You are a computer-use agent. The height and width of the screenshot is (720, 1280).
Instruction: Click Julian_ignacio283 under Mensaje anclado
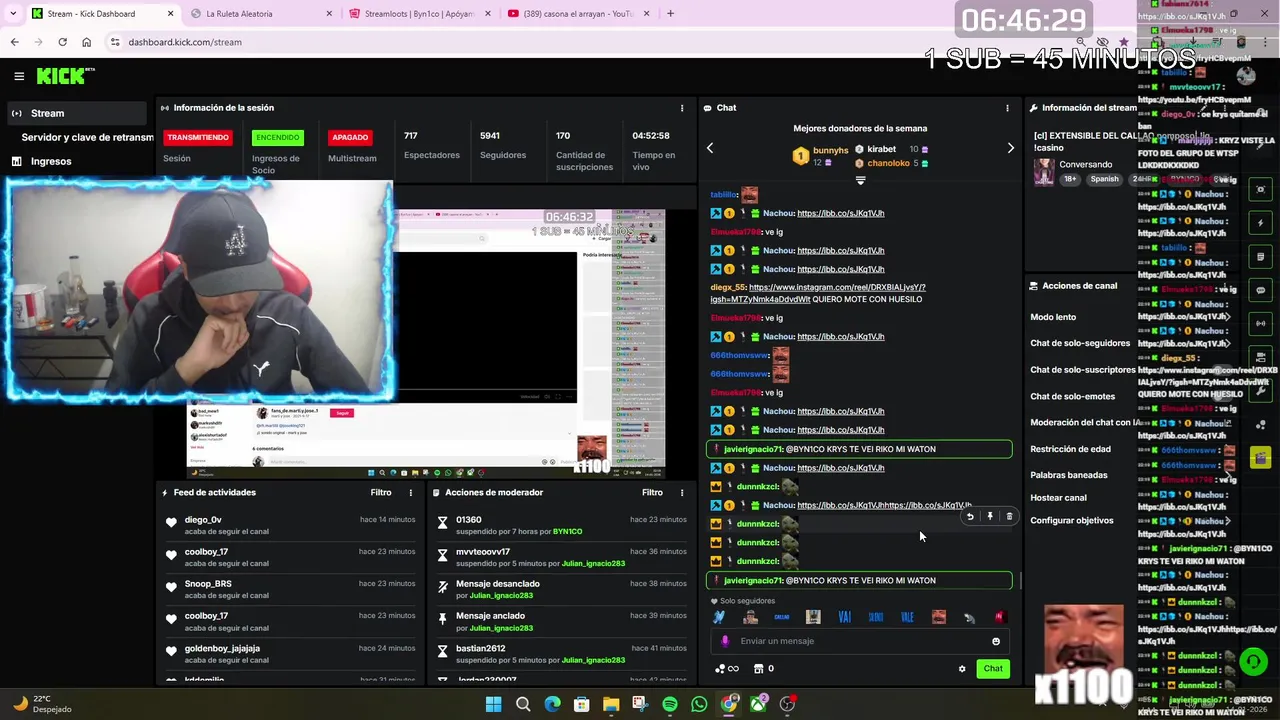[x=501, y=628]
